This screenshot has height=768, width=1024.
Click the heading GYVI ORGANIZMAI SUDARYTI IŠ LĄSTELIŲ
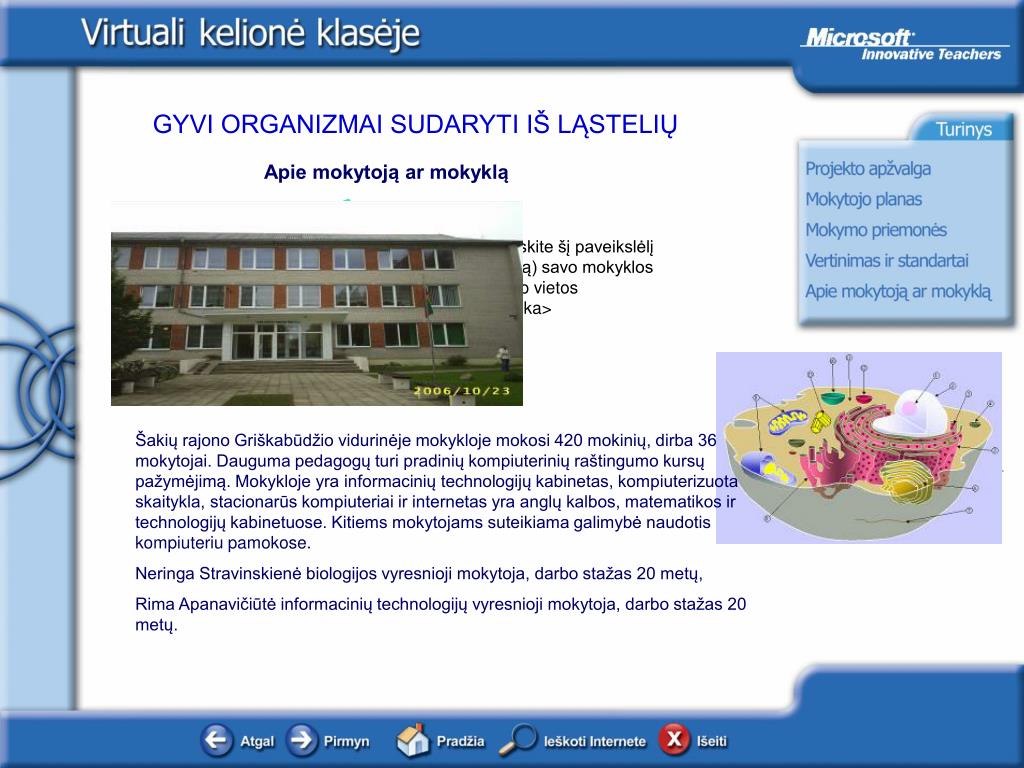click(415, 124)
